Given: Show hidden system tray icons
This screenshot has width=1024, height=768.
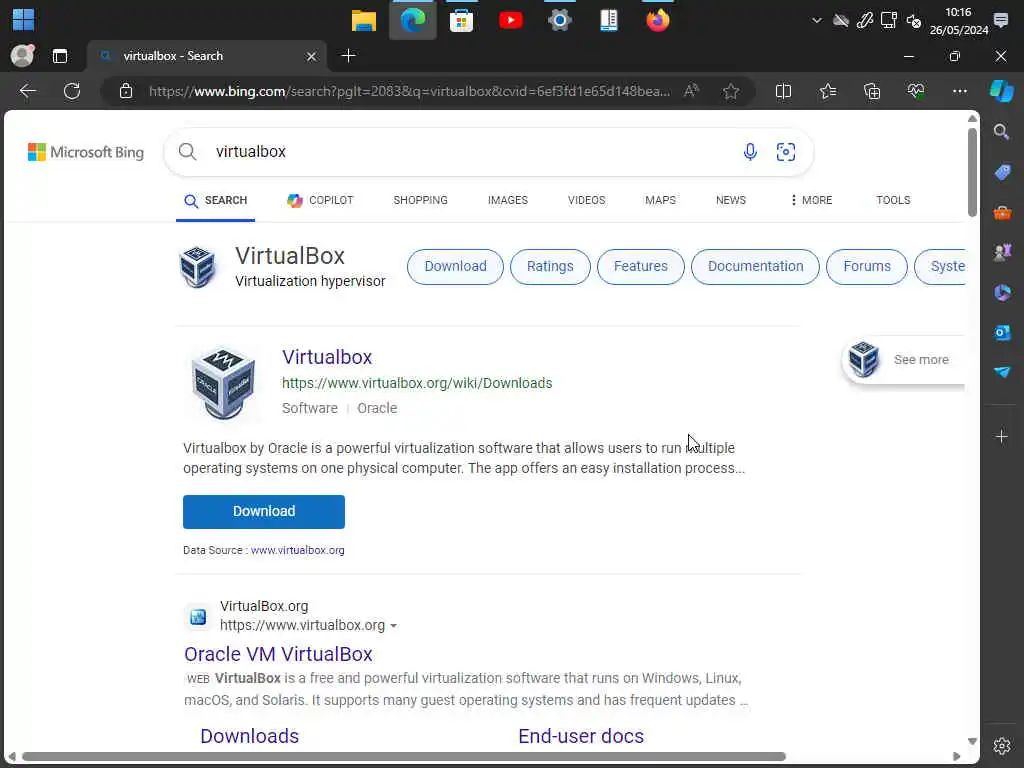Looking at the screenshot, I should coord(816,20).
